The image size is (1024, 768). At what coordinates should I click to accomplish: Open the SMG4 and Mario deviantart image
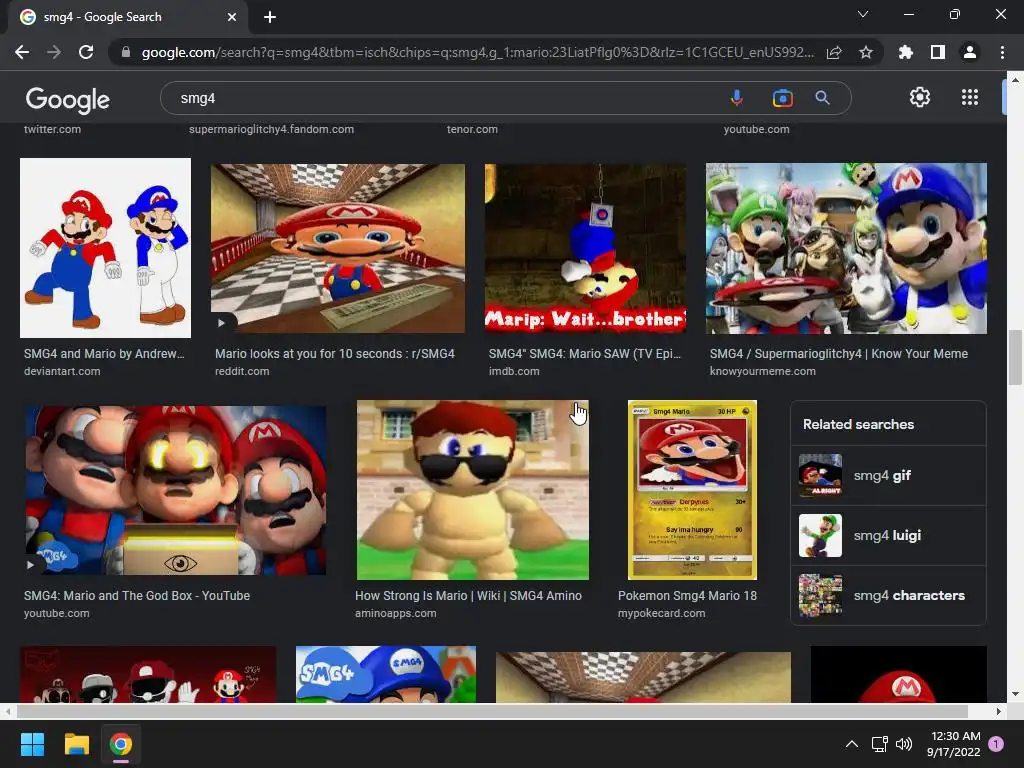(x=105, y=248)
